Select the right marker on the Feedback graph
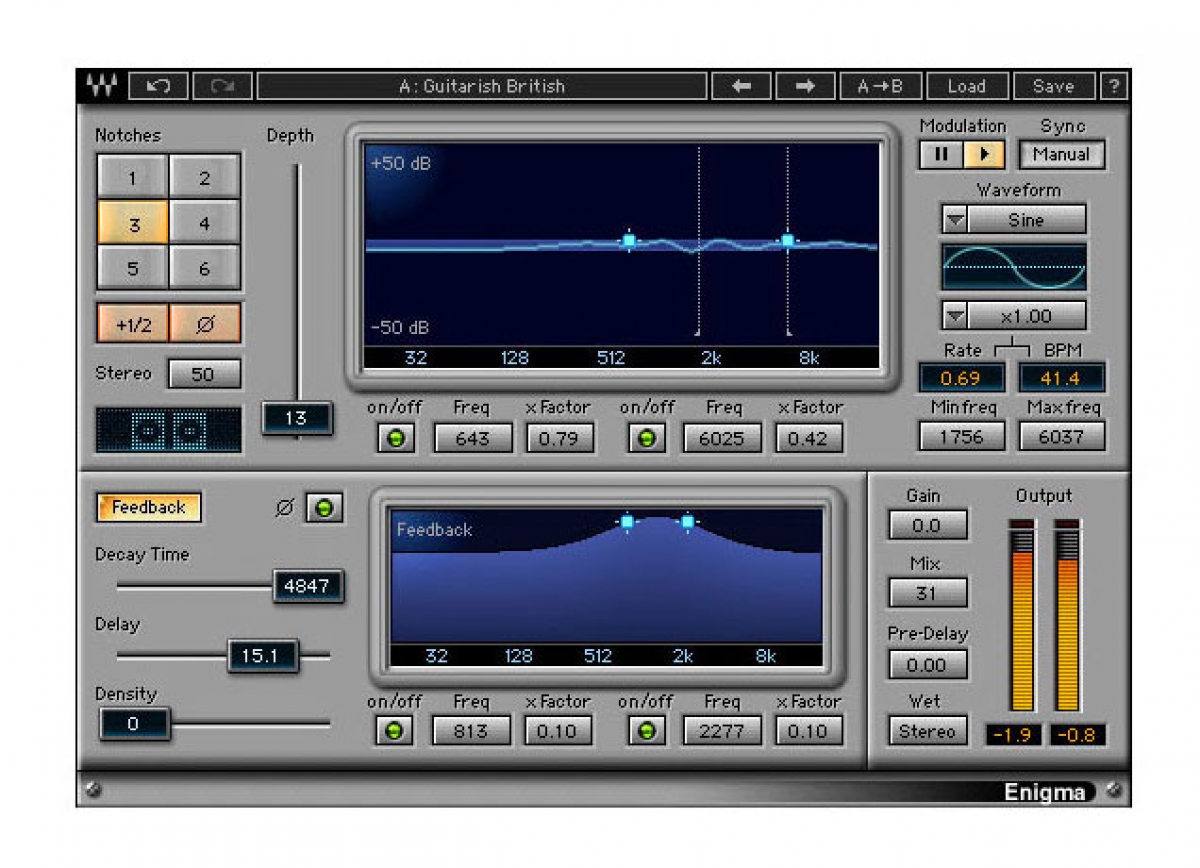Screen dimensions: 1200x868 coord(688,521)
